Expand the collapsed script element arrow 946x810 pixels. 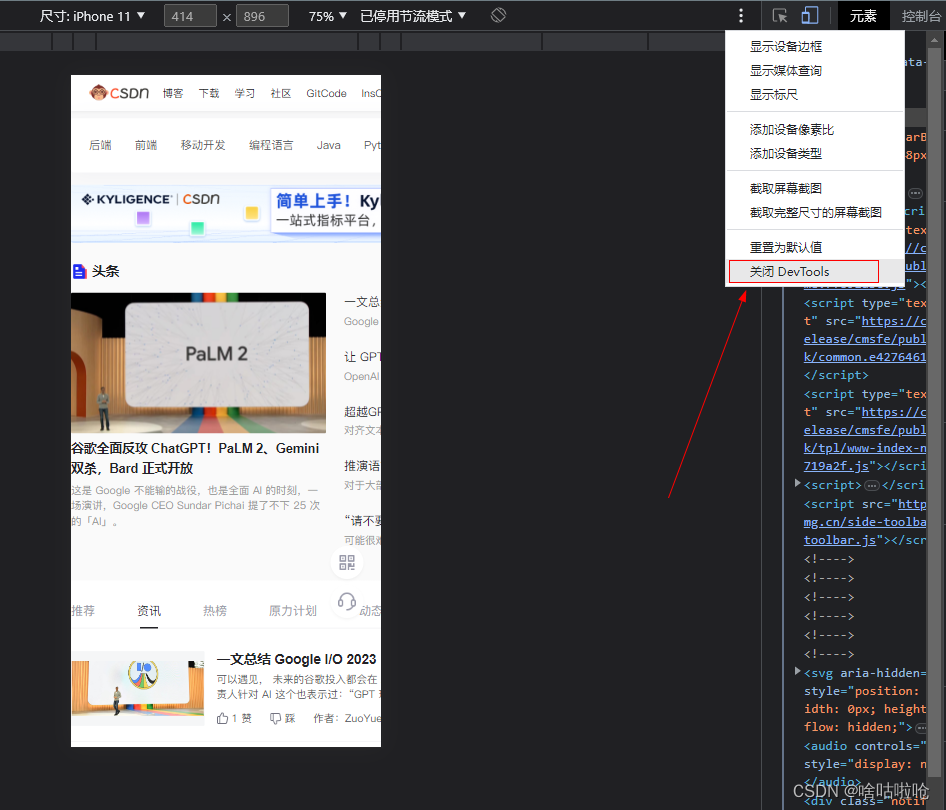pos(797,483)
